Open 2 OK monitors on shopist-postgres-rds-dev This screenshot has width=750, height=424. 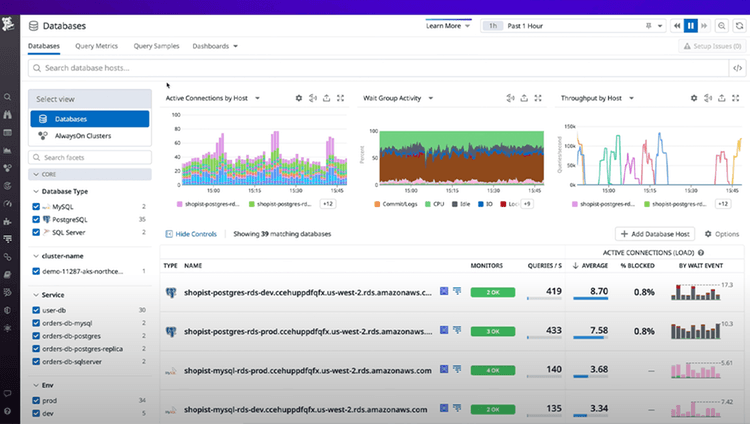(x=493, y=292)
